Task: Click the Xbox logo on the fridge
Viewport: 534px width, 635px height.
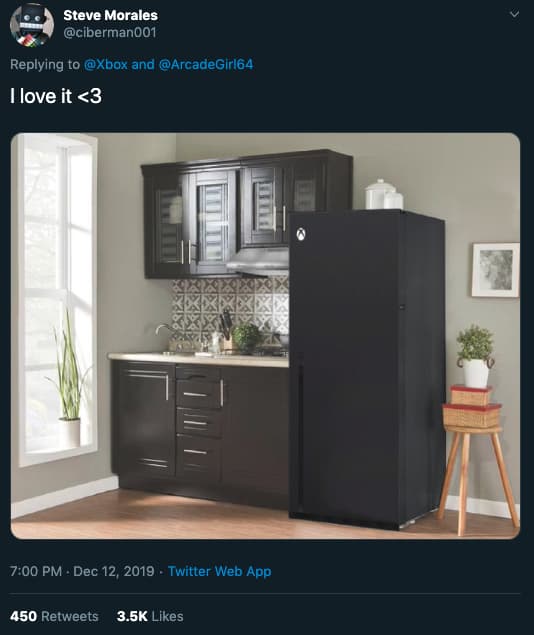Action: coord(301,234)
